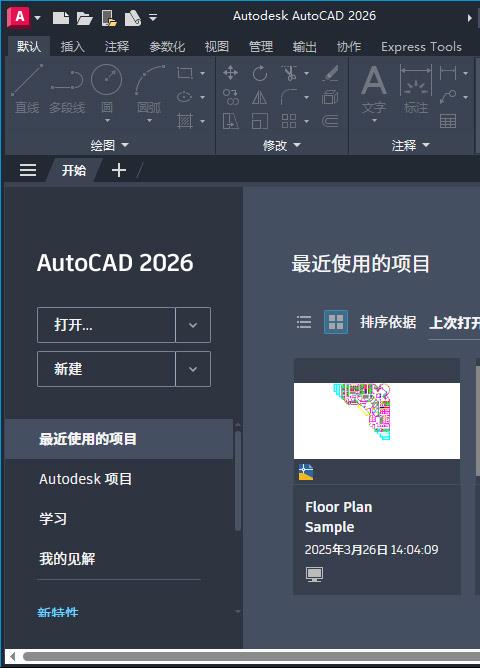Open the 新特性 link
The height and width of the screenshot is (668, 480).
click(x=58, y=612)
